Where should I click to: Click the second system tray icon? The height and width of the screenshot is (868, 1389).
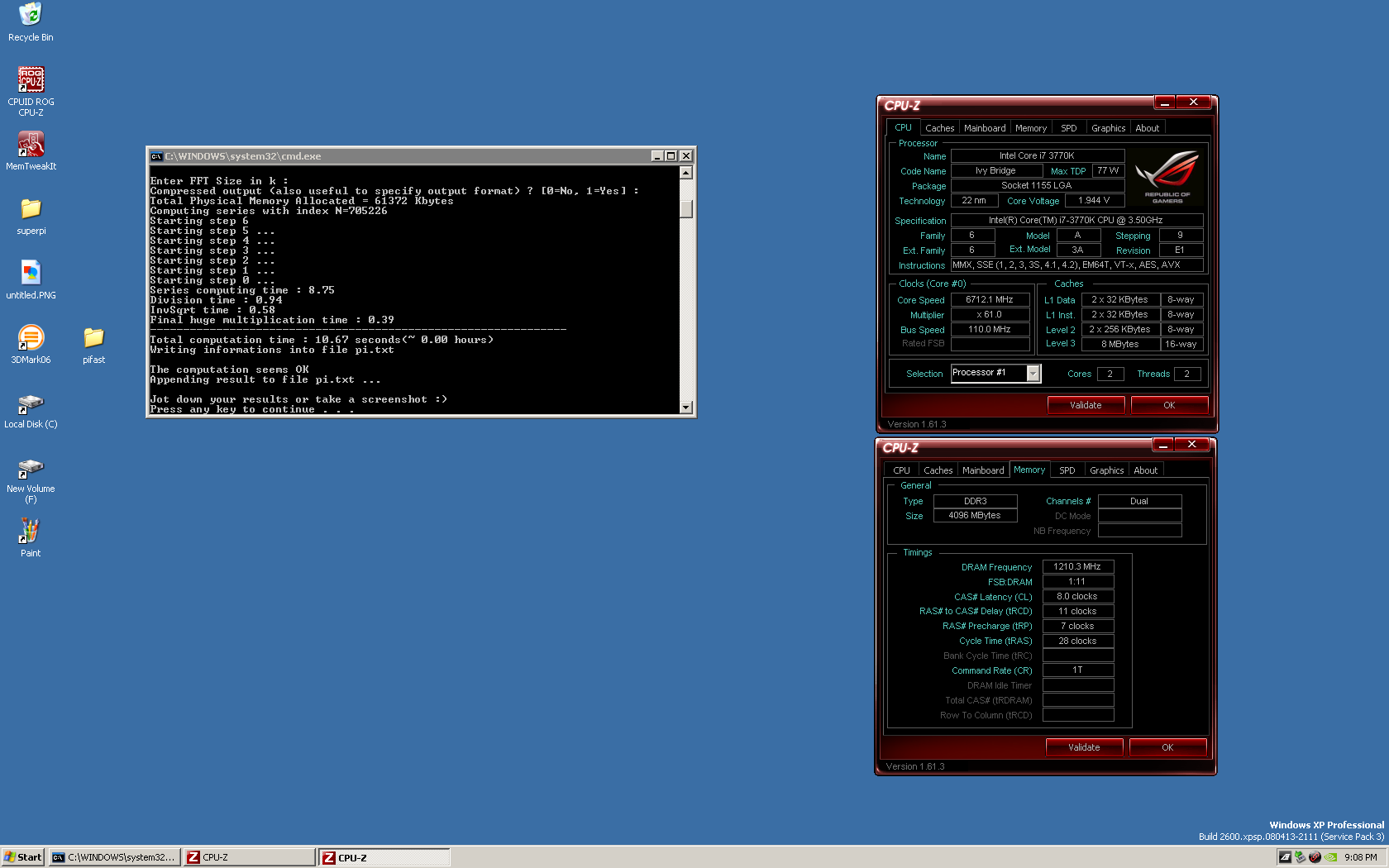(1300, 857)
